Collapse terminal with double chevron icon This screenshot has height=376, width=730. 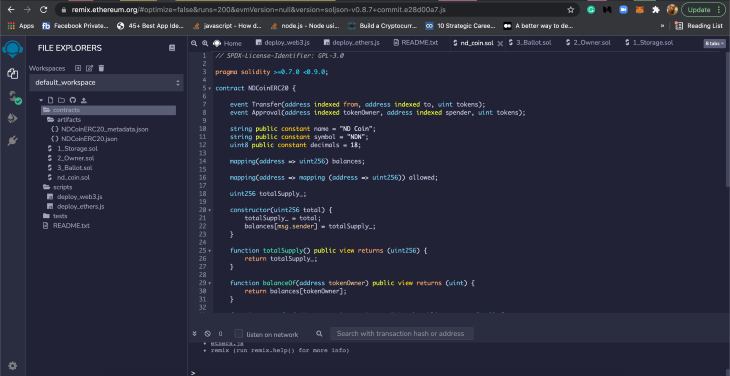tap(195, 334)
